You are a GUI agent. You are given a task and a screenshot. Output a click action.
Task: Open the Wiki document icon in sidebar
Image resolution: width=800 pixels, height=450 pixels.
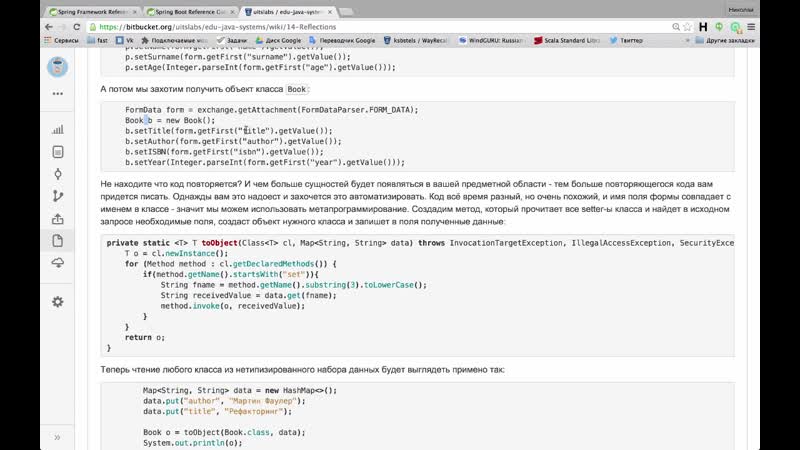[58, 241]
